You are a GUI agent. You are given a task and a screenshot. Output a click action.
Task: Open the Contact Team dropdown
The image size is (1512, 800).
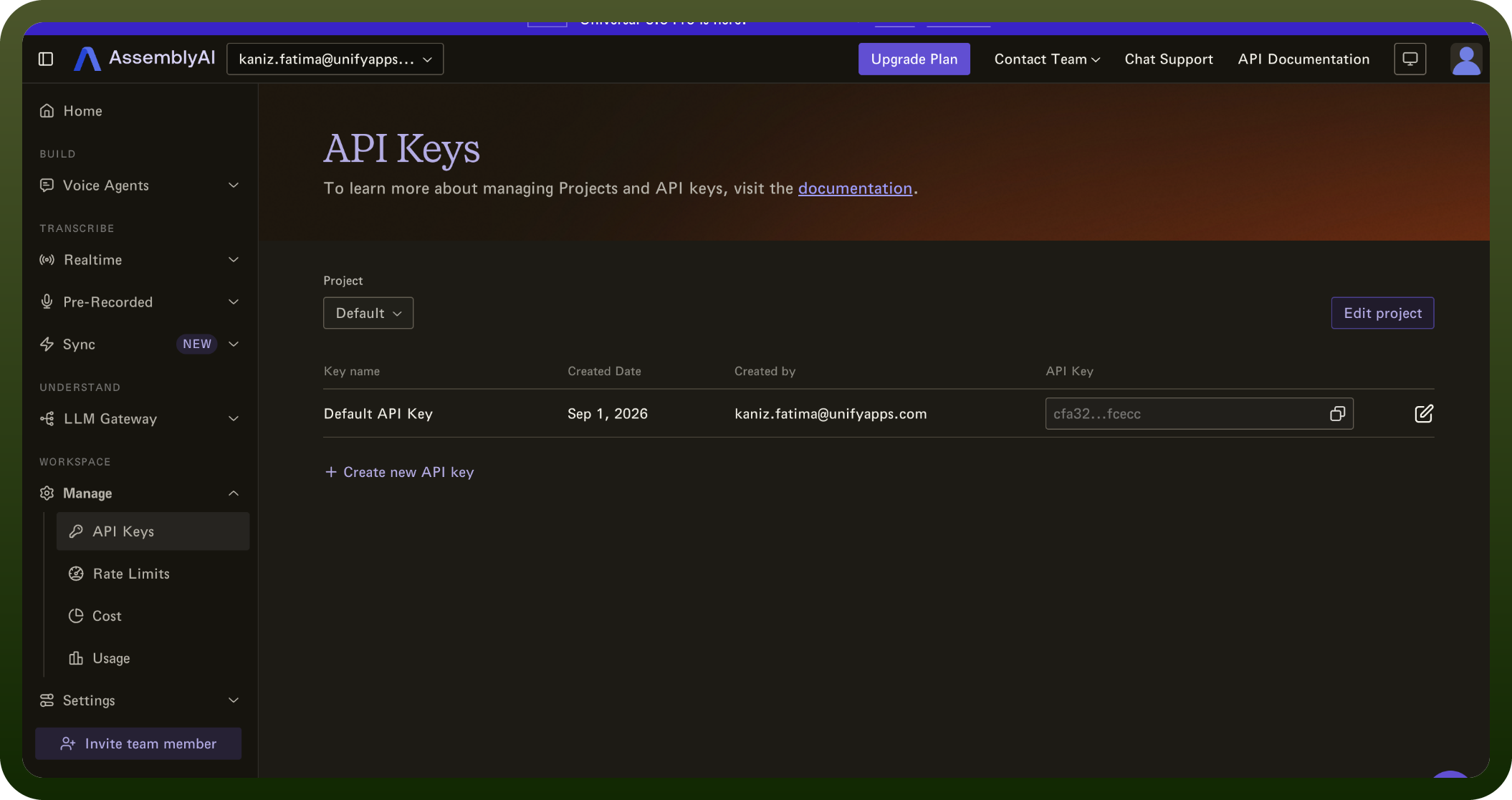pyautogui.click(x=1047, y=59)
